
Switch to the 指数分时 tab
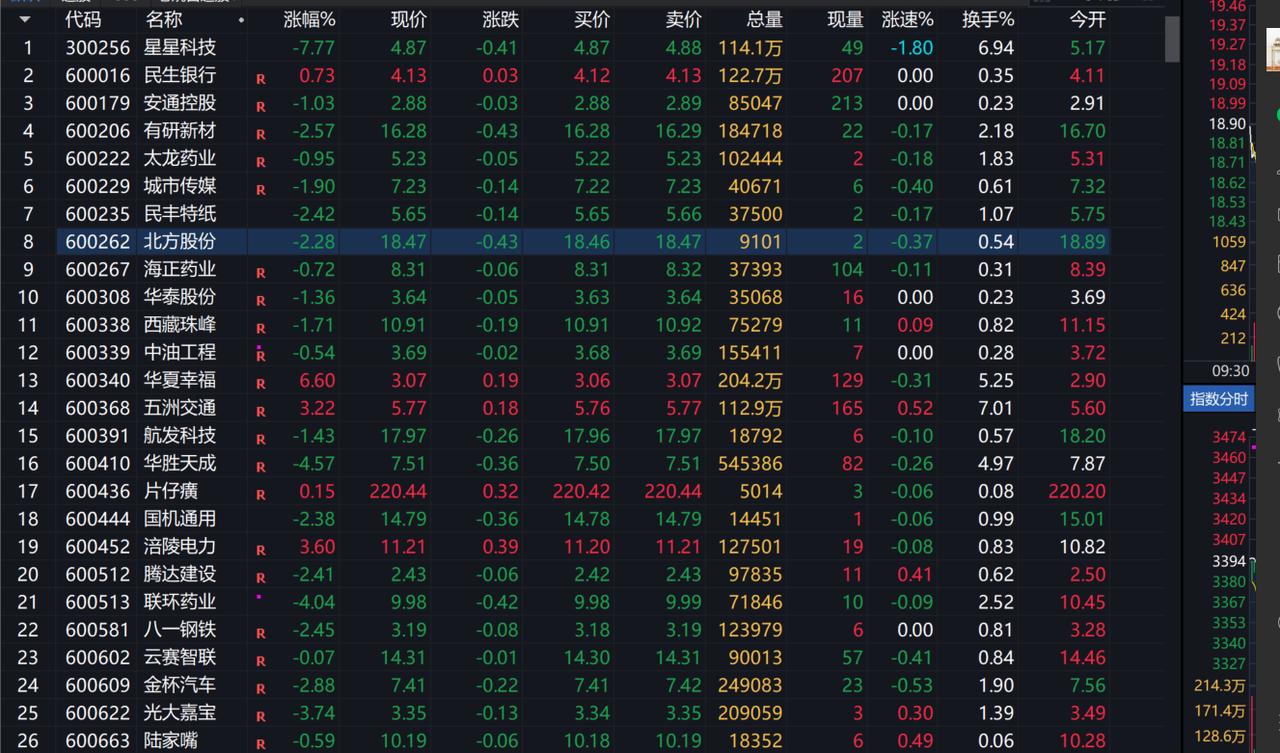coord(1218,399)
